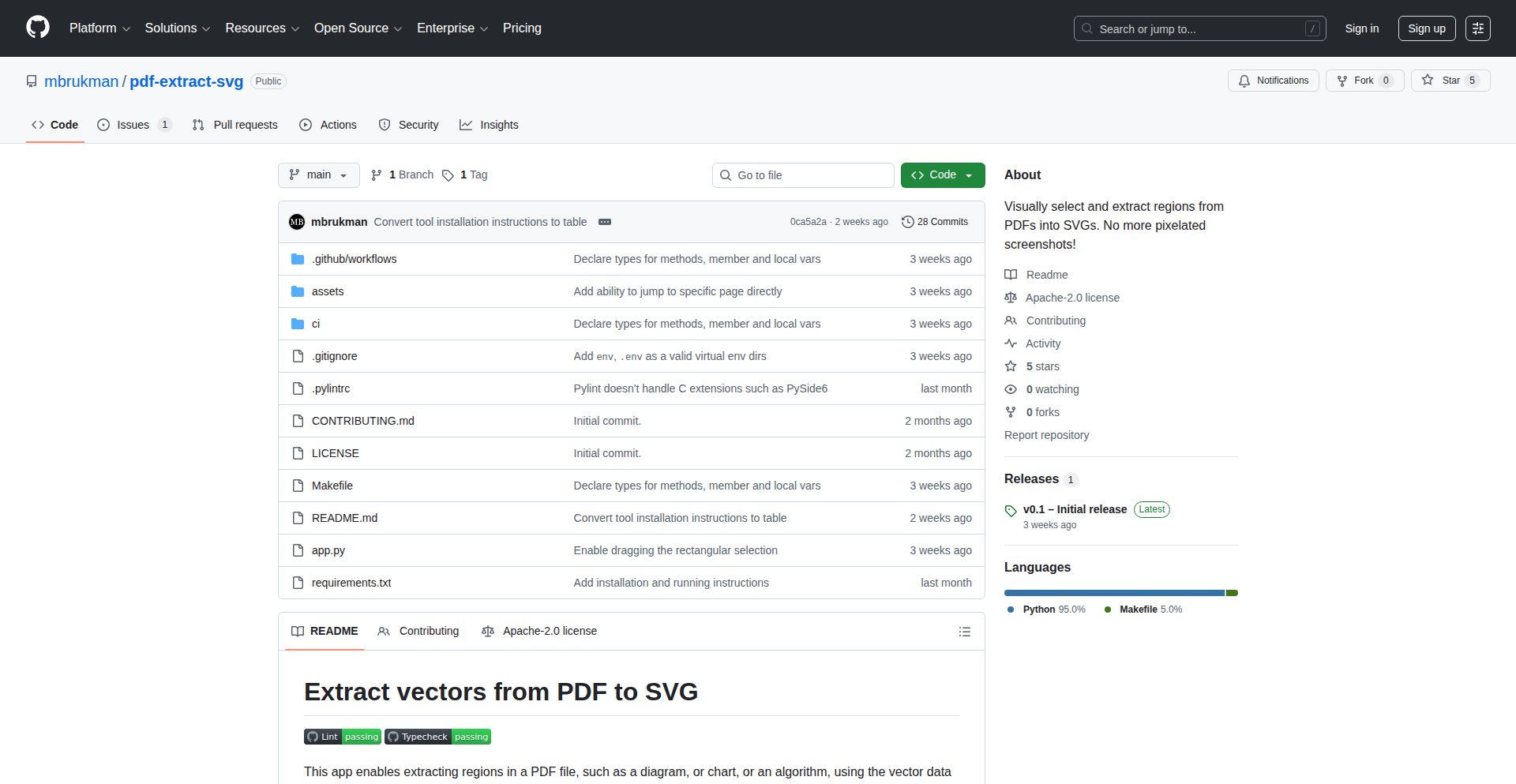
Task: Click the commit message ellipsis expander icon
Action: 605,222
